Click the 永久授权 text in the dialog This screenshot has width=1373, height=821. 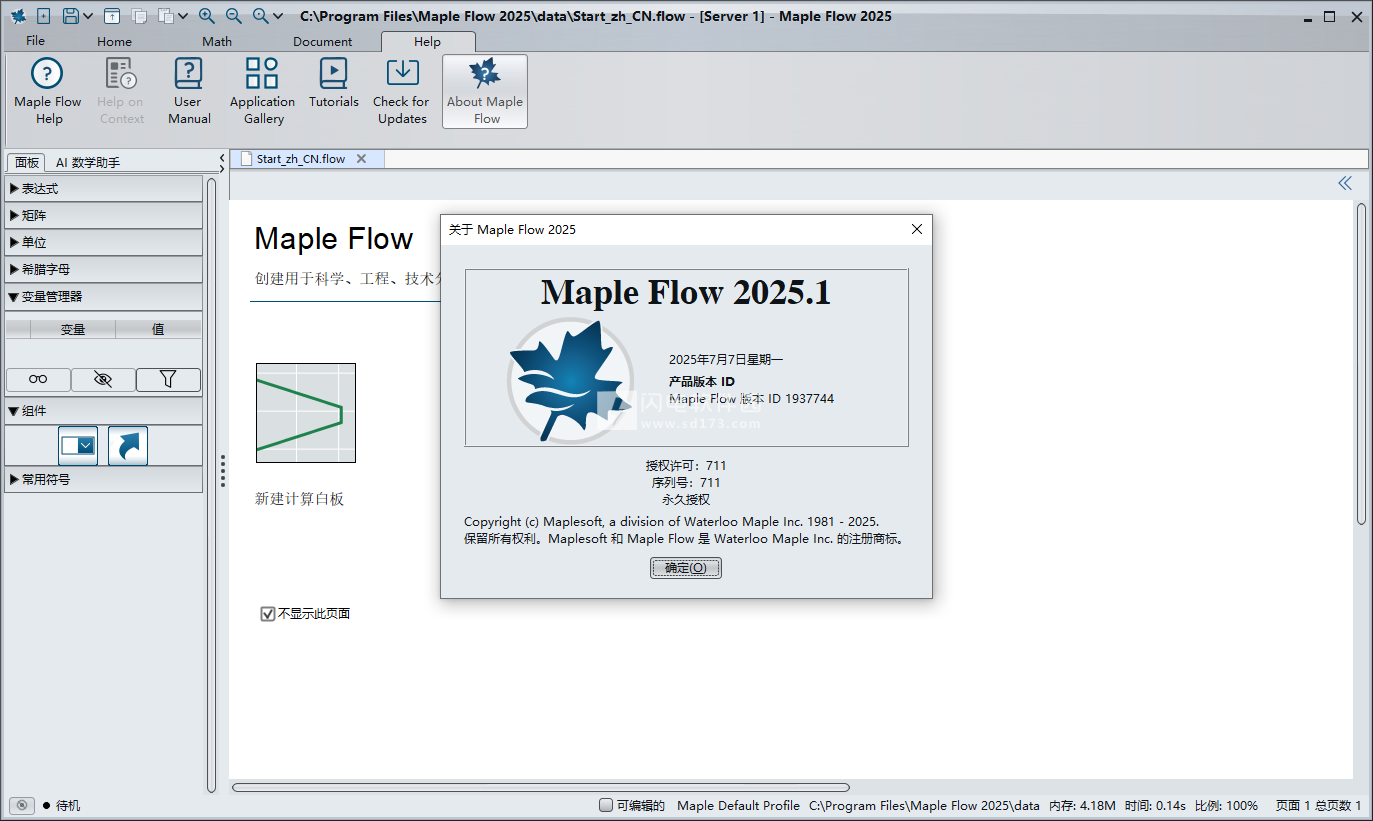pyautogui.click(x=686, y=499)
